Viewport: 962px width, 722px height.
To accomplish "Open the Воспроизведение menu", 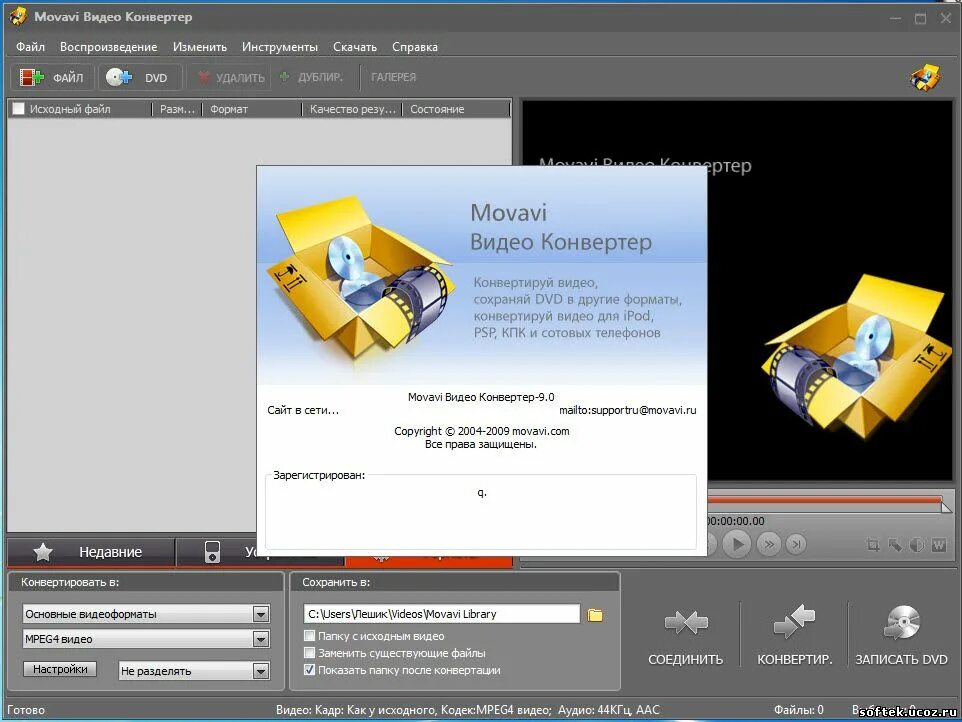I will pos(109,47).
